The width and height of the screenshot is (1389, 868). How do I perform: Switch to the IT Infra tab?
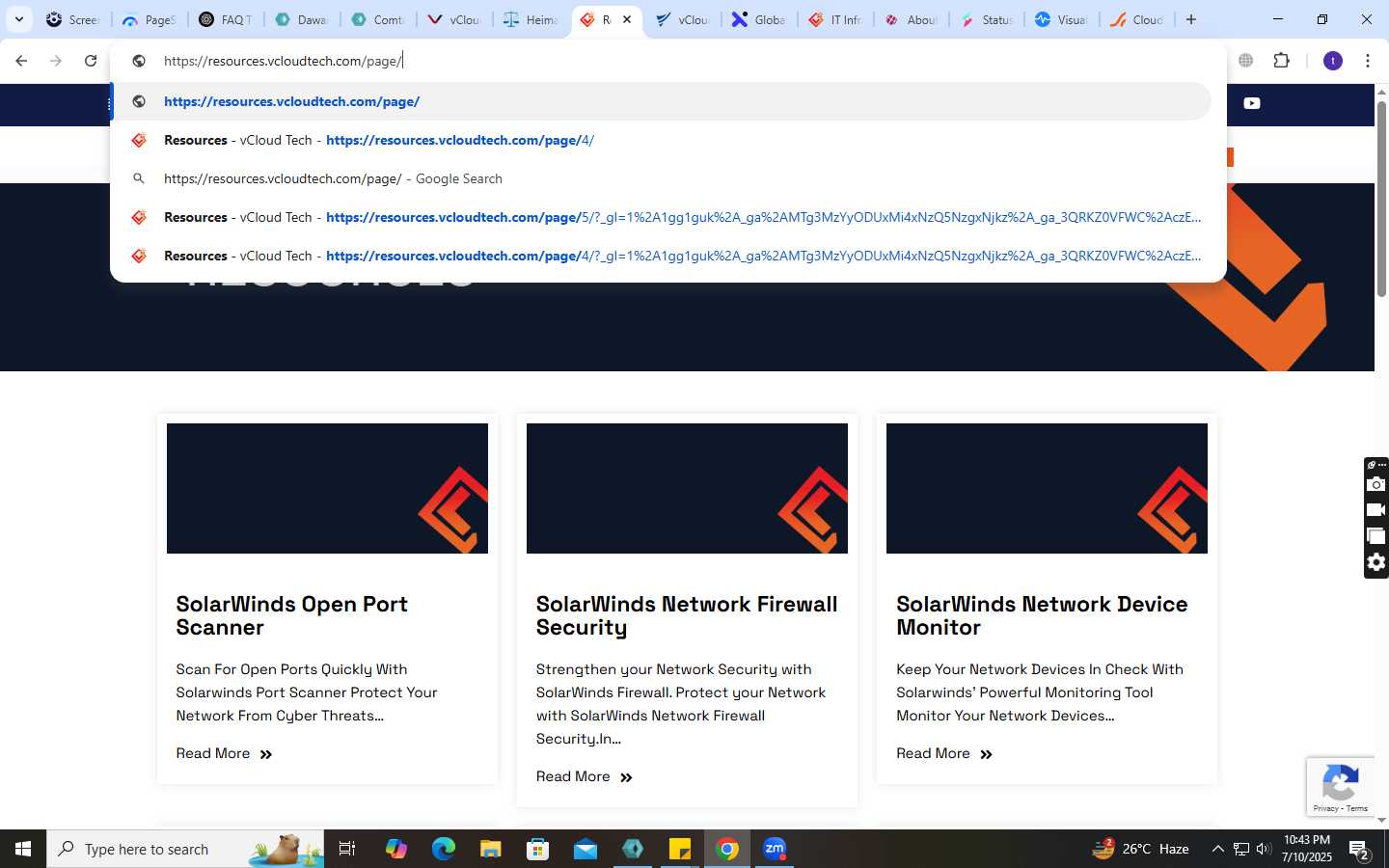(834, 19)
